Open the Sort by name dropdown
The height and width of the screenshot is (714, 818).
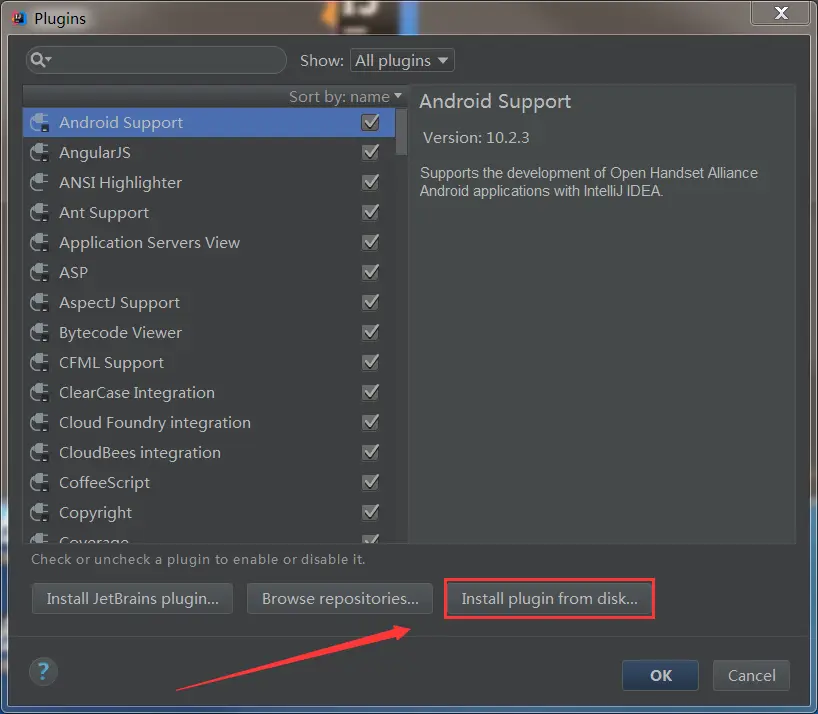(x=345, y=96)
